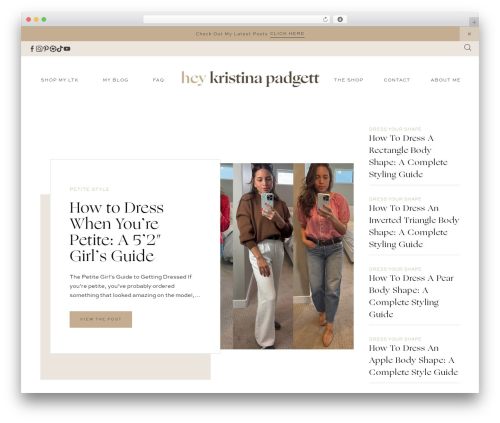500x423 pixels.
Task: Open the Instagram social icon
Action: click(x=39, y=49)
